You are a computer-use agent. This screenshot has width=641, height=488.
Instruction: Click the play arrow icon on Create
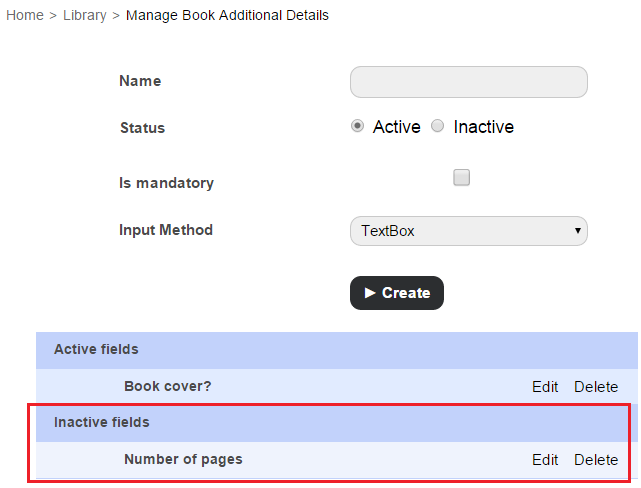pos(370,293)
